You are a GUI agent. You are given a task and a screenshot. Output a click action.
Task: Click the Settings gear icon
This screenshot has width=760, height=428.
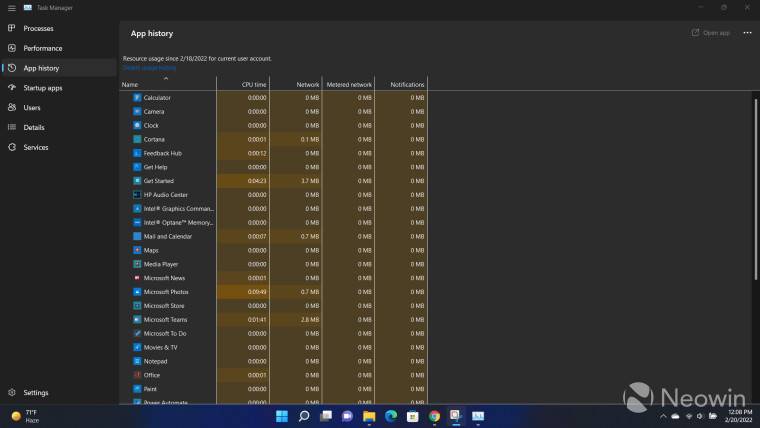pyautogui.click(x=12, y=393)
